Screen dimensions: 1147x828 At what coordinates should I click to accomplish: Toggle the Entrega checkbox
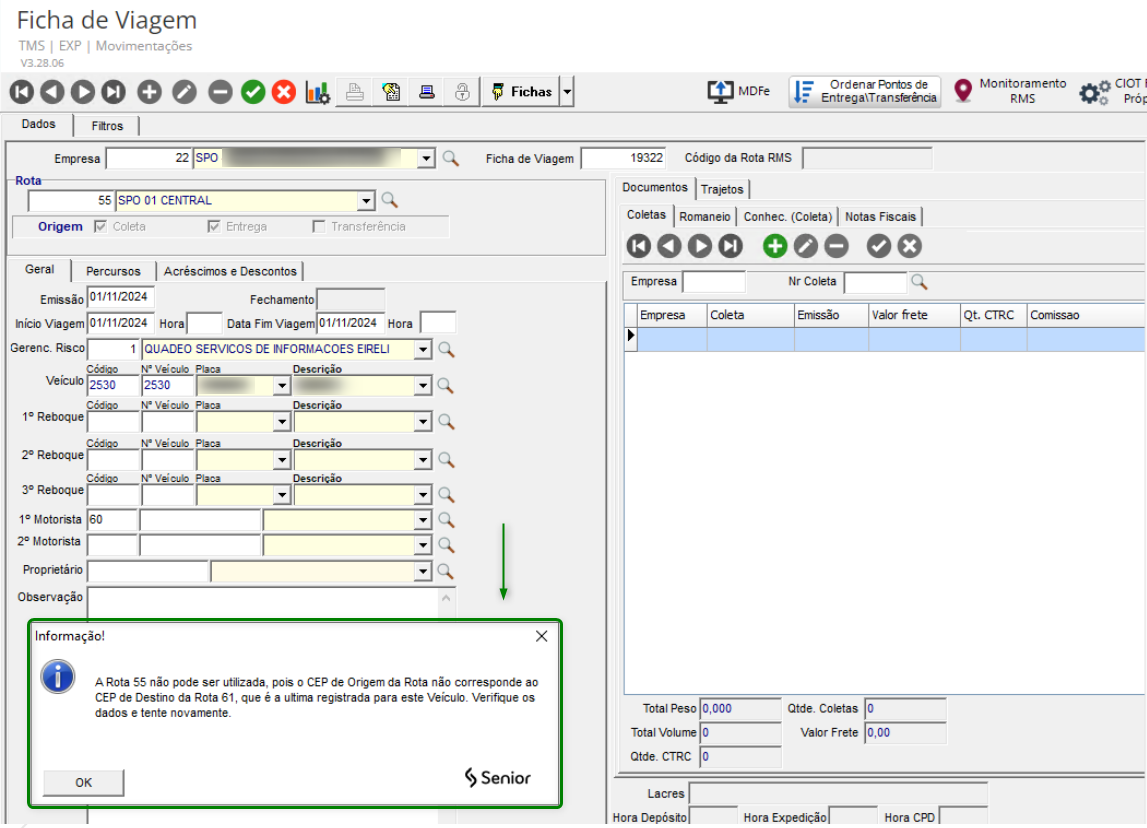[214, 227]
